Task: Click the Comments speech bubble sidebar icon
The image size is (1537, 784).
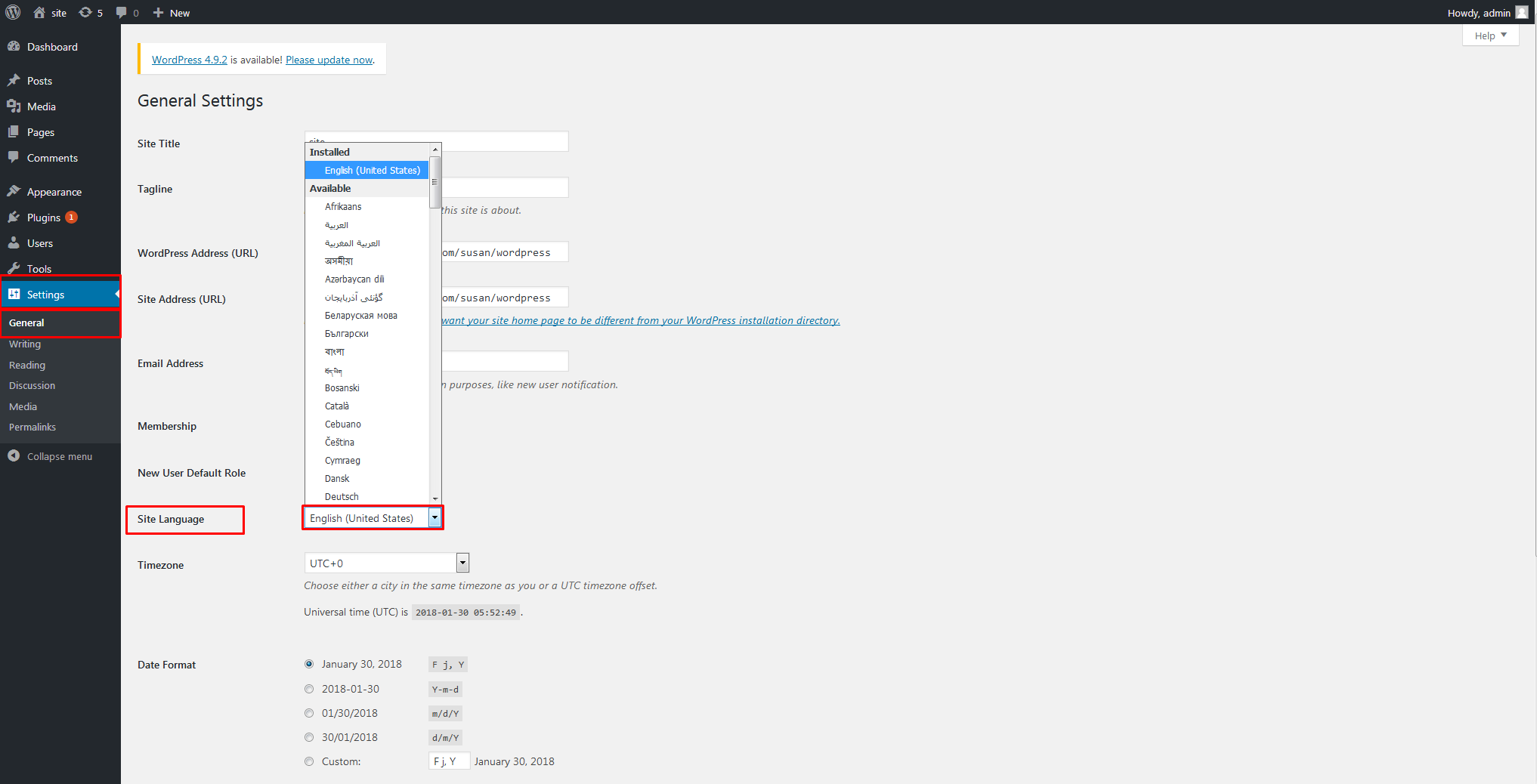Action: [14, 157]
